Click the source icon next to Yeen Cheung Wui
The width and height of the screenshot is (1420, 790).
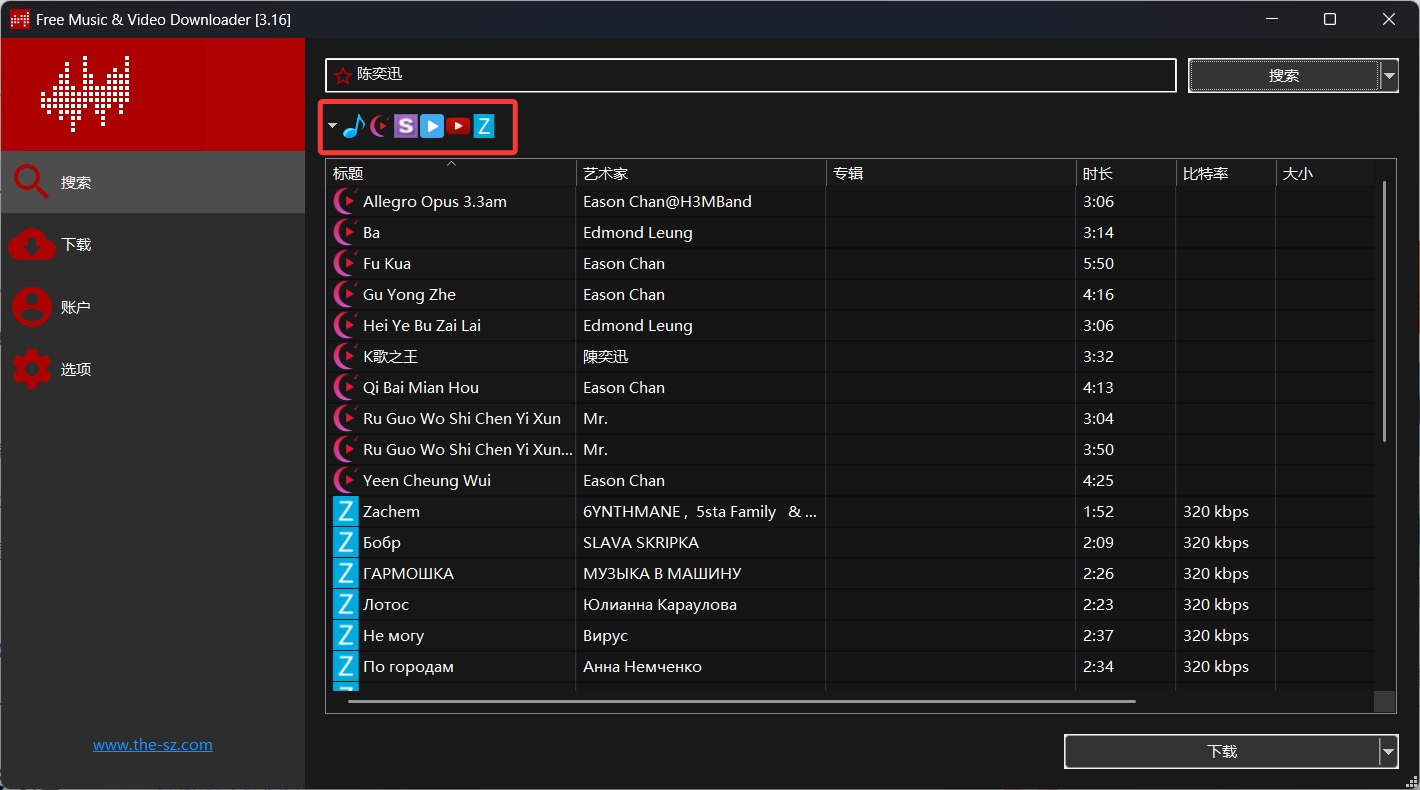tap(345, 481)
